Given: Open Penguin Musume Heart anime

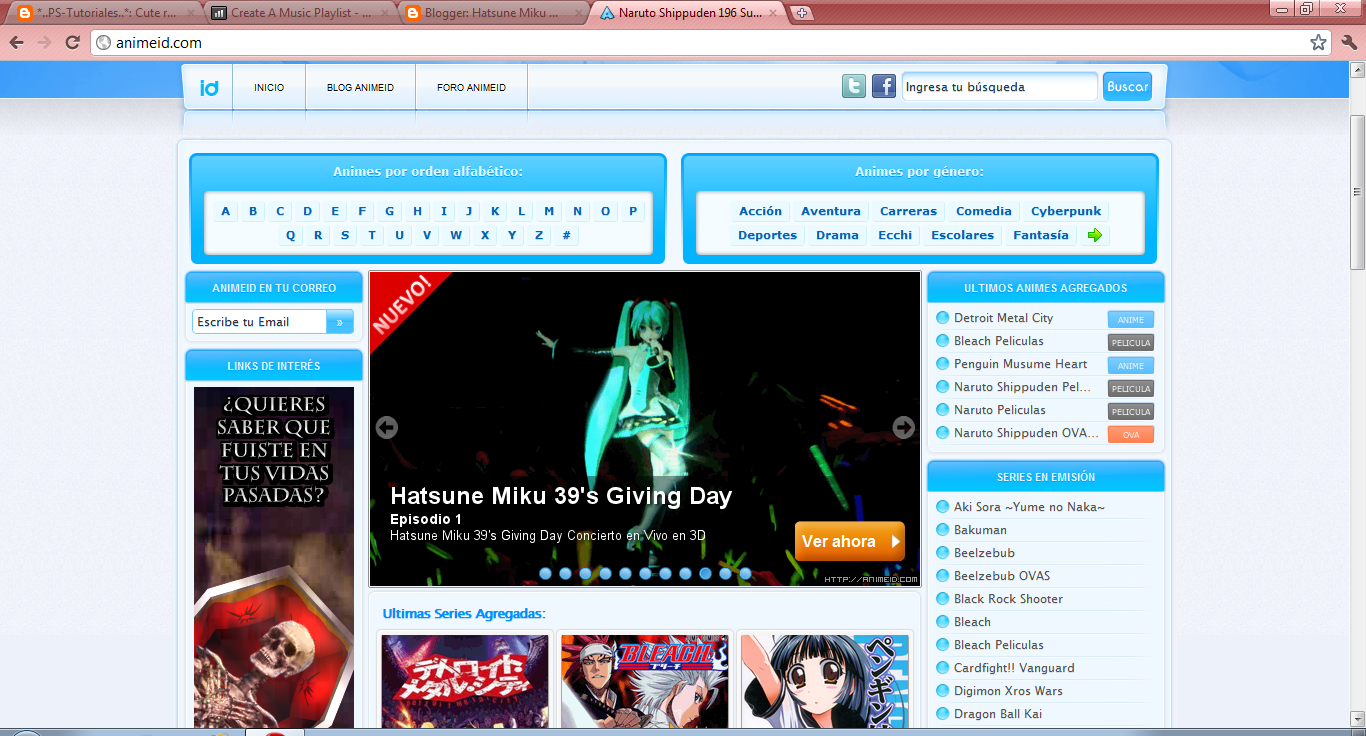Looking at the screenshot, I should pyautogui.click(x=1020, y=364).
